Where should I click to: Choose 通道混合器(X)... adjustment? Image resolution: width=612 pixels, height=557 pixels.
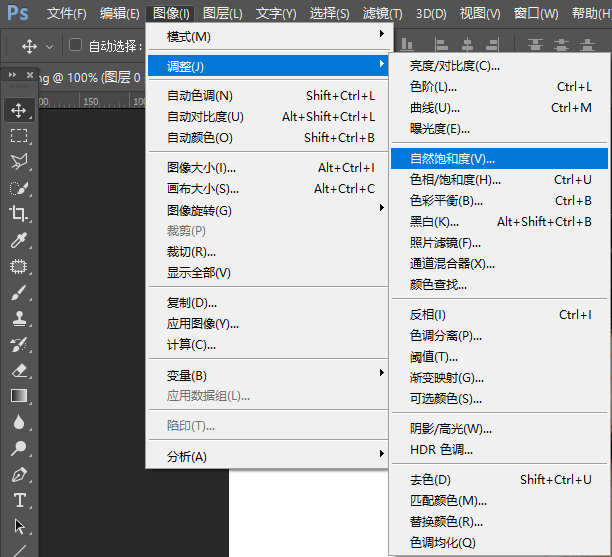coord(499,264)
